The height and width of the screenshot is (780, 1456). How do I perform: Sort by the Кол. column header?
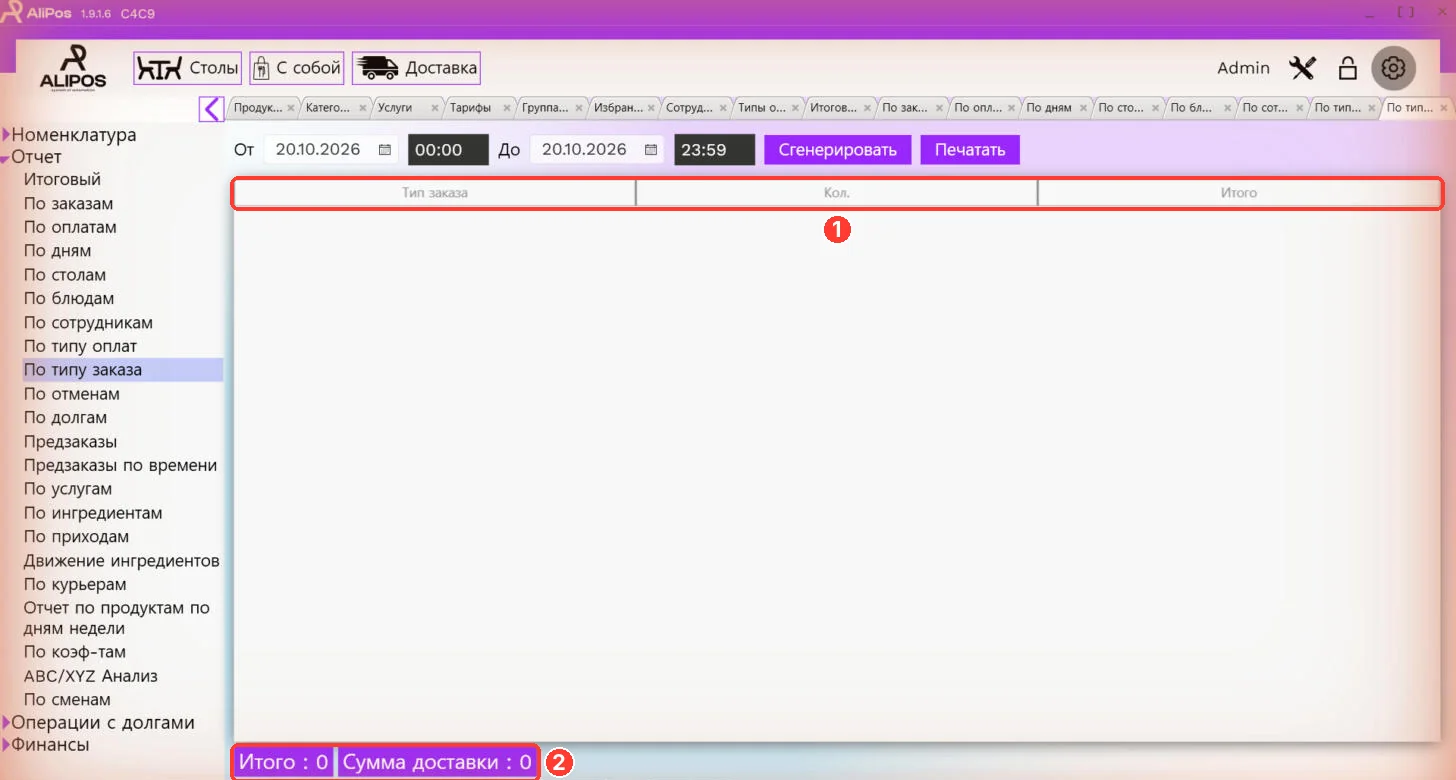click(837, 193)
